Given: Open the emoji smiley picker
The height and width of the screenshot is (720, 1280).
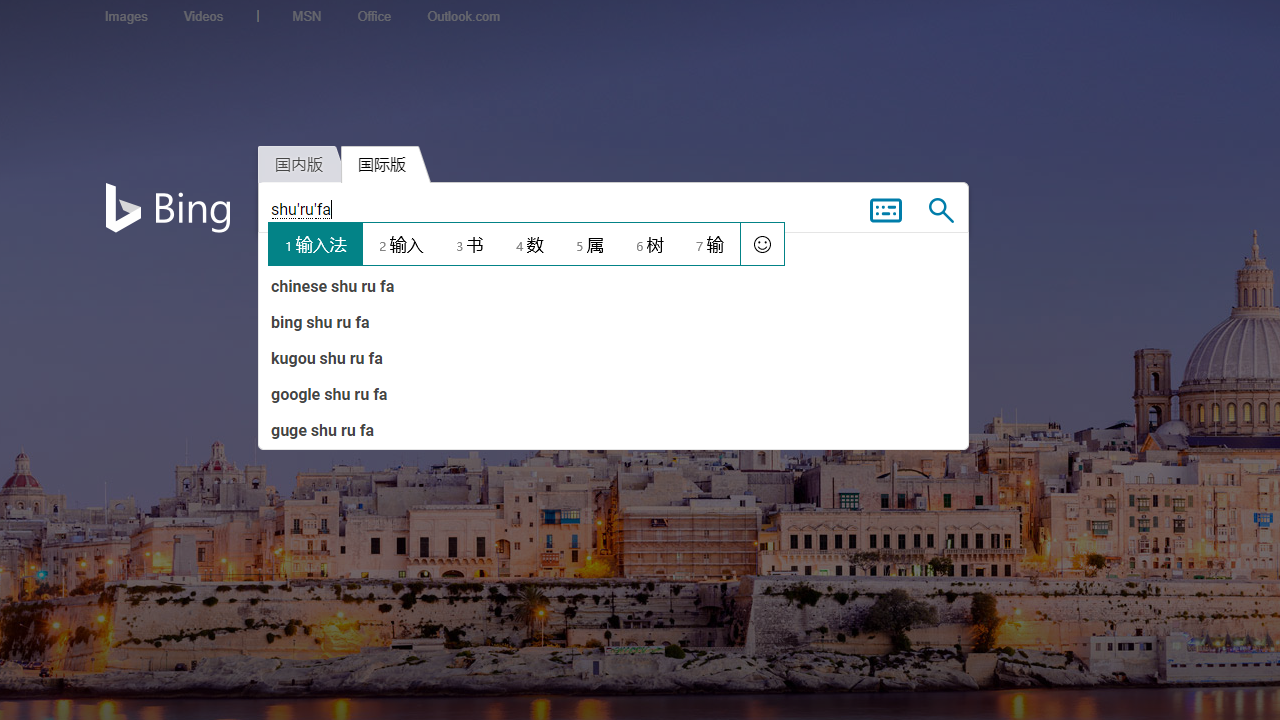Looking at the screenshot, I should click(x=762, y=244).
